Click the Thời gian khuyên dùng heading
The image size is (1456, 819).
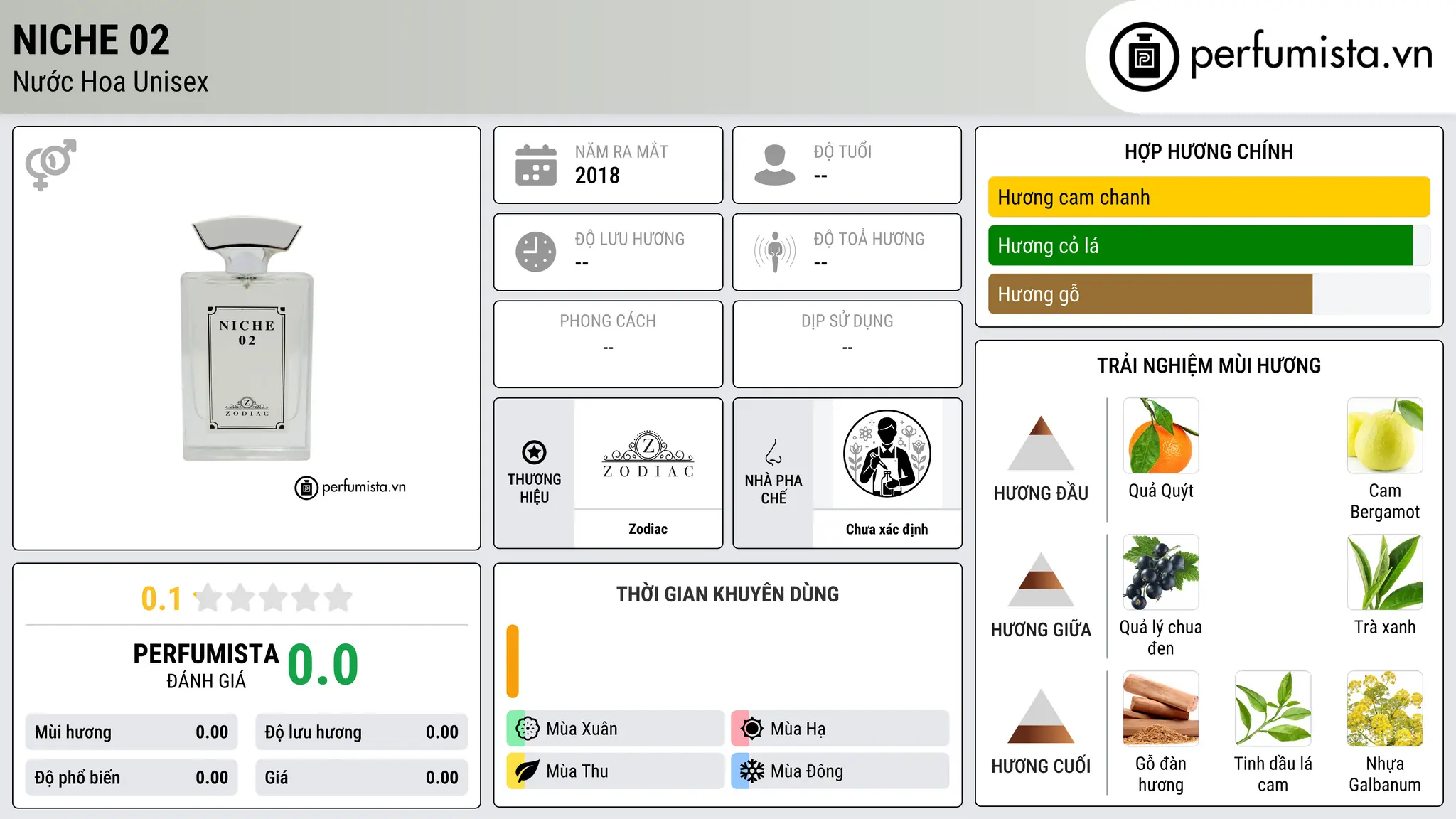(727, 594)
